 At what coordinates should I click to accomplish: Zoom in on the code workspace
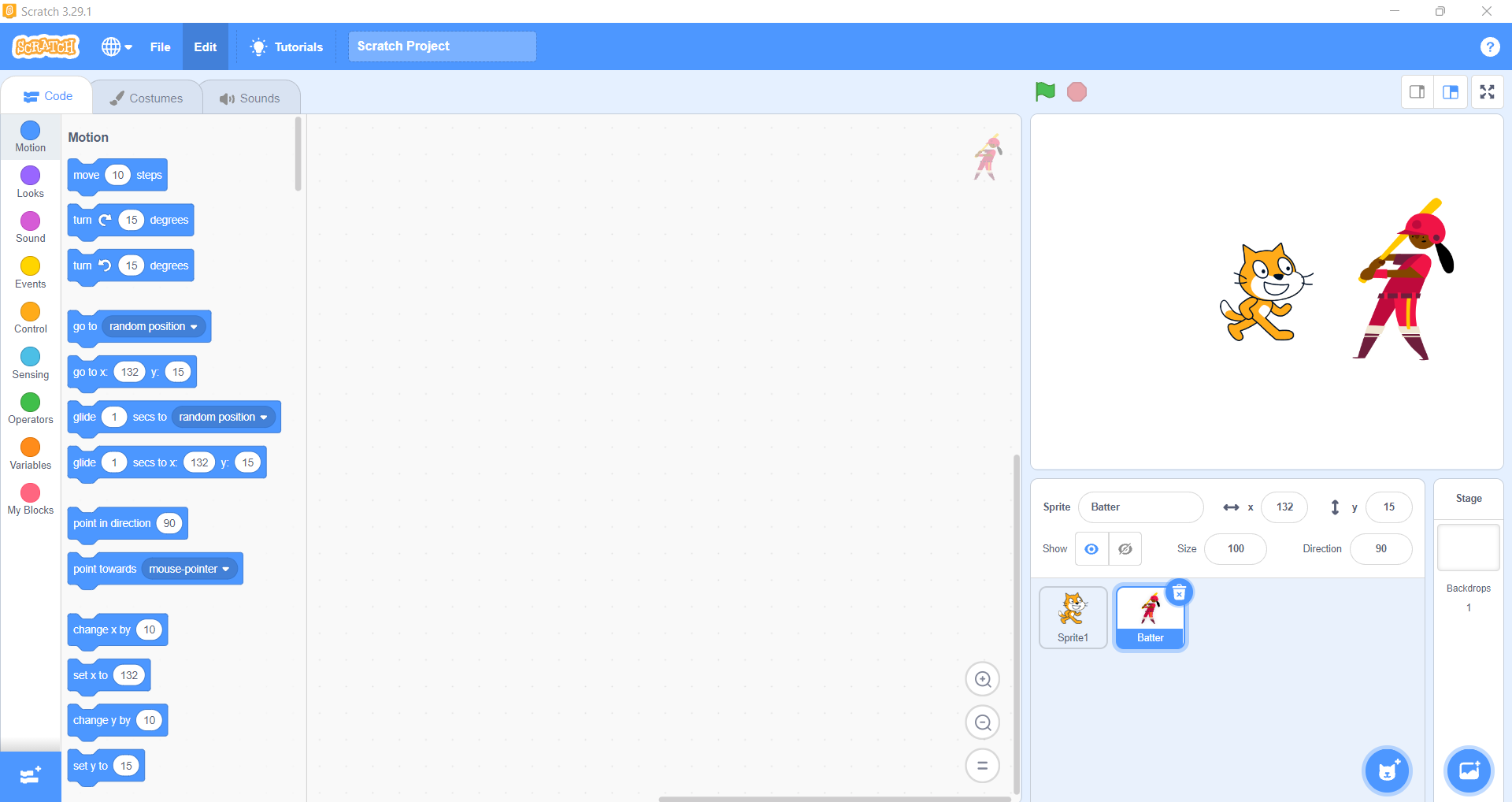983,679
